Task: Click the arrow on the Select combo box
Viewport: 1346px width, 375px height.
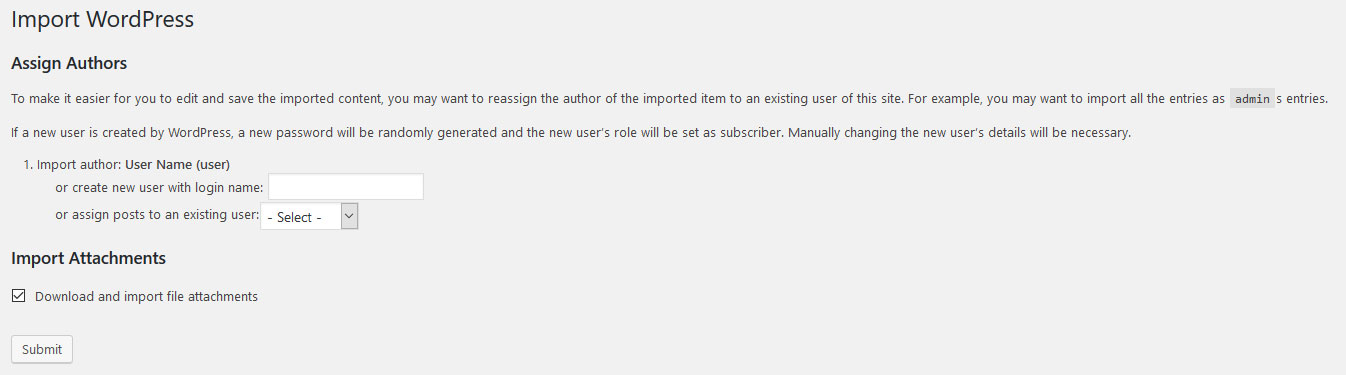Action: coord(349,216)
